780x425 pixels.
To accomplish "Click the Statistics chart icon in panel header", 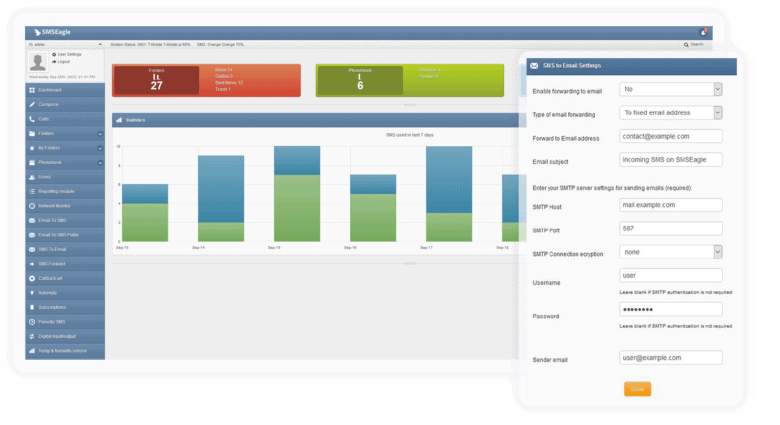I will (x=119, y=120).
